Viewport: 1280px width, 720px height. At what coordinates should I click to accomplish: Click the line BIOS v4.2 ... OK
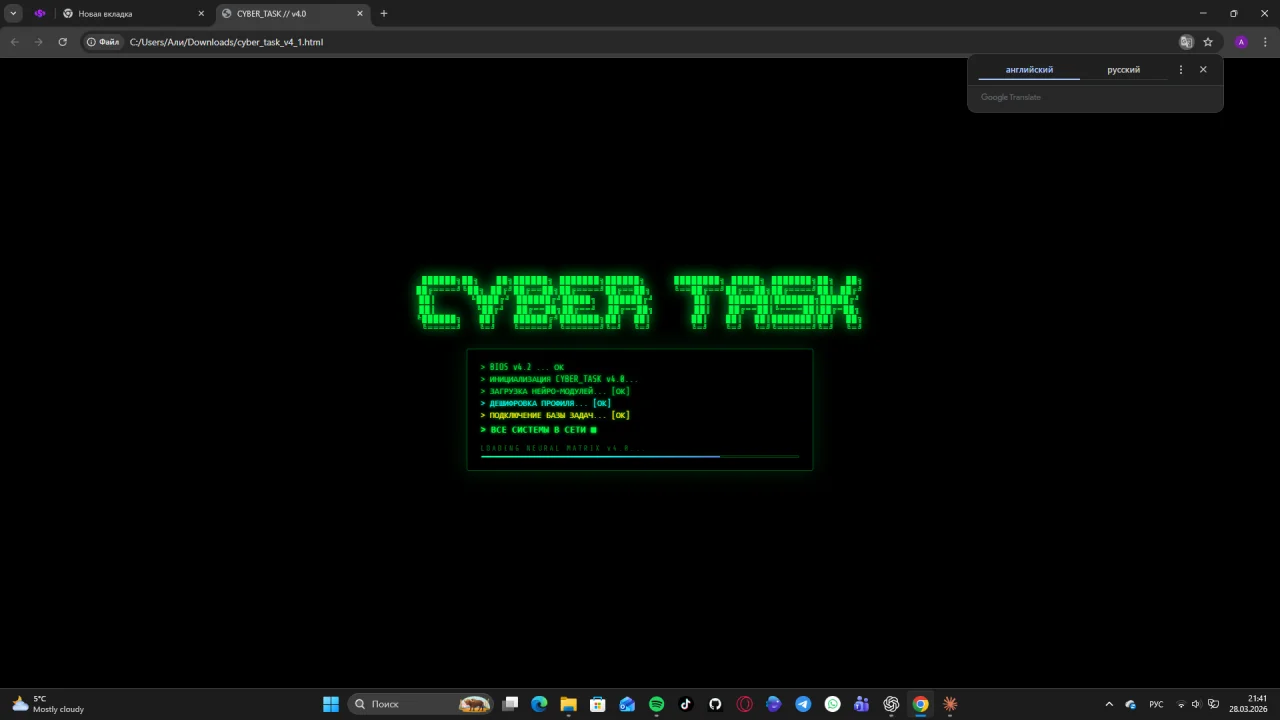[522, 367]
